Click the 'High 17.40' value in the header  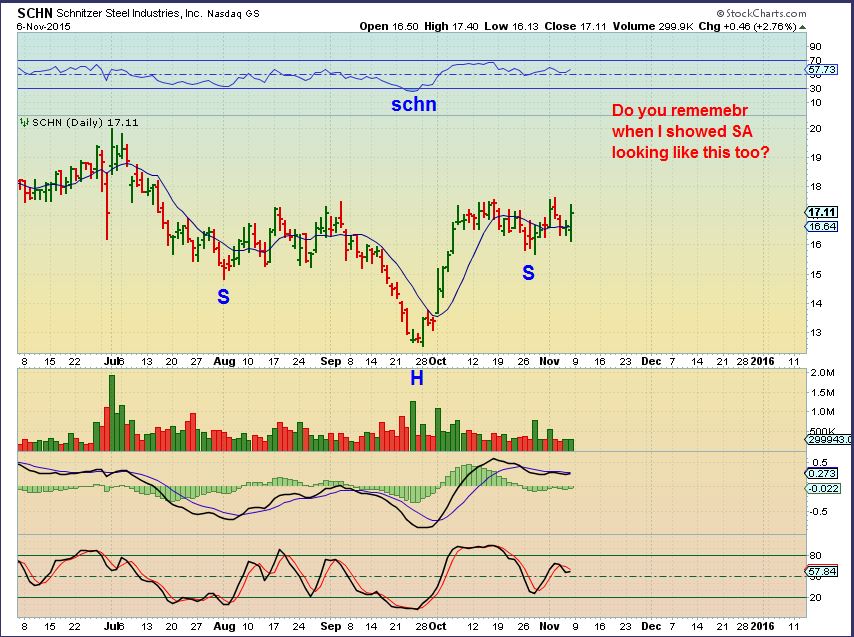click(x=451, y=26)
